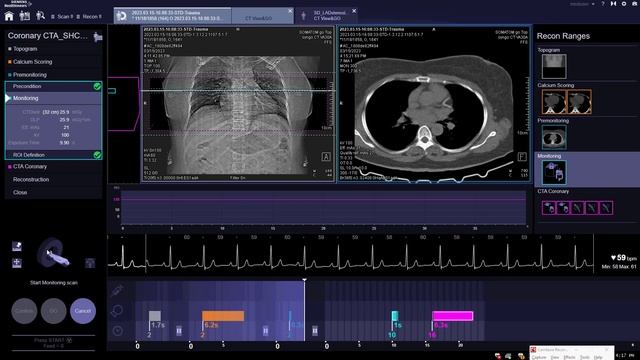Switch to the STD-Trauma exam tab
Viewport: 640px width, 360px height.
pos(173,16)
